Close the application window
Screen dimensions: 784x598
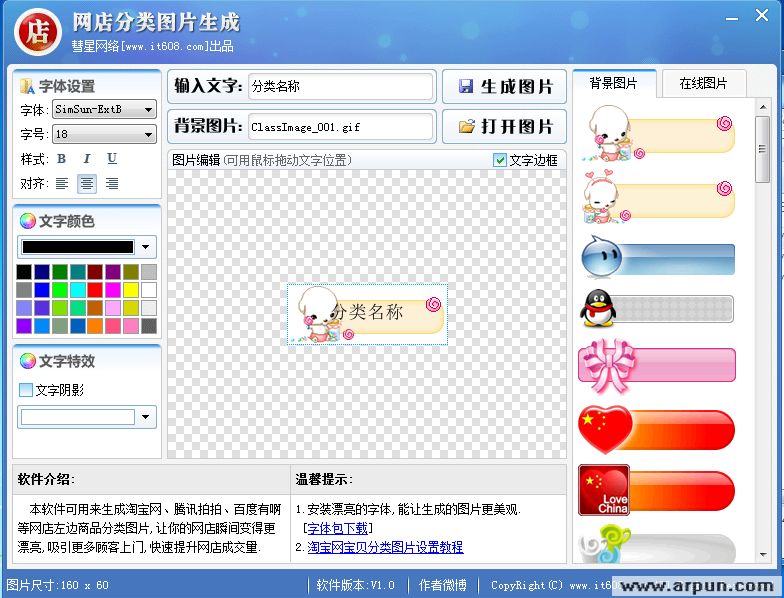(762, 16)
